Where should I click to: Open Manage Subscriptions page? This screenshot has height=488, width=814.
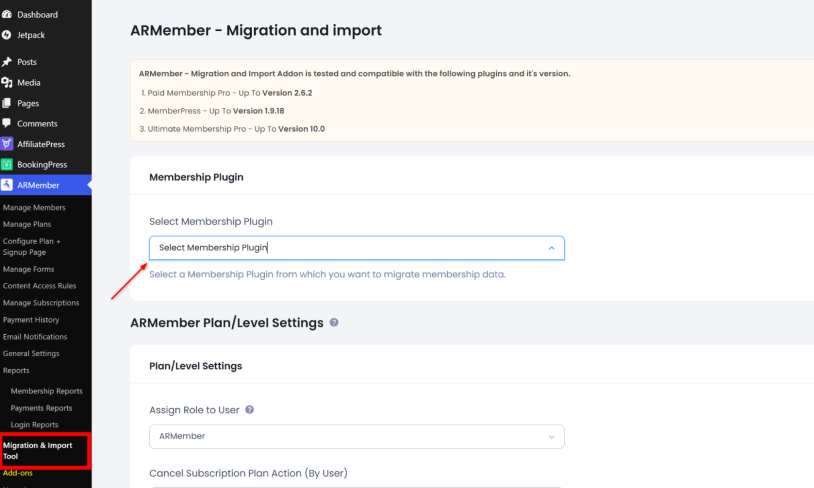[41, 303]
